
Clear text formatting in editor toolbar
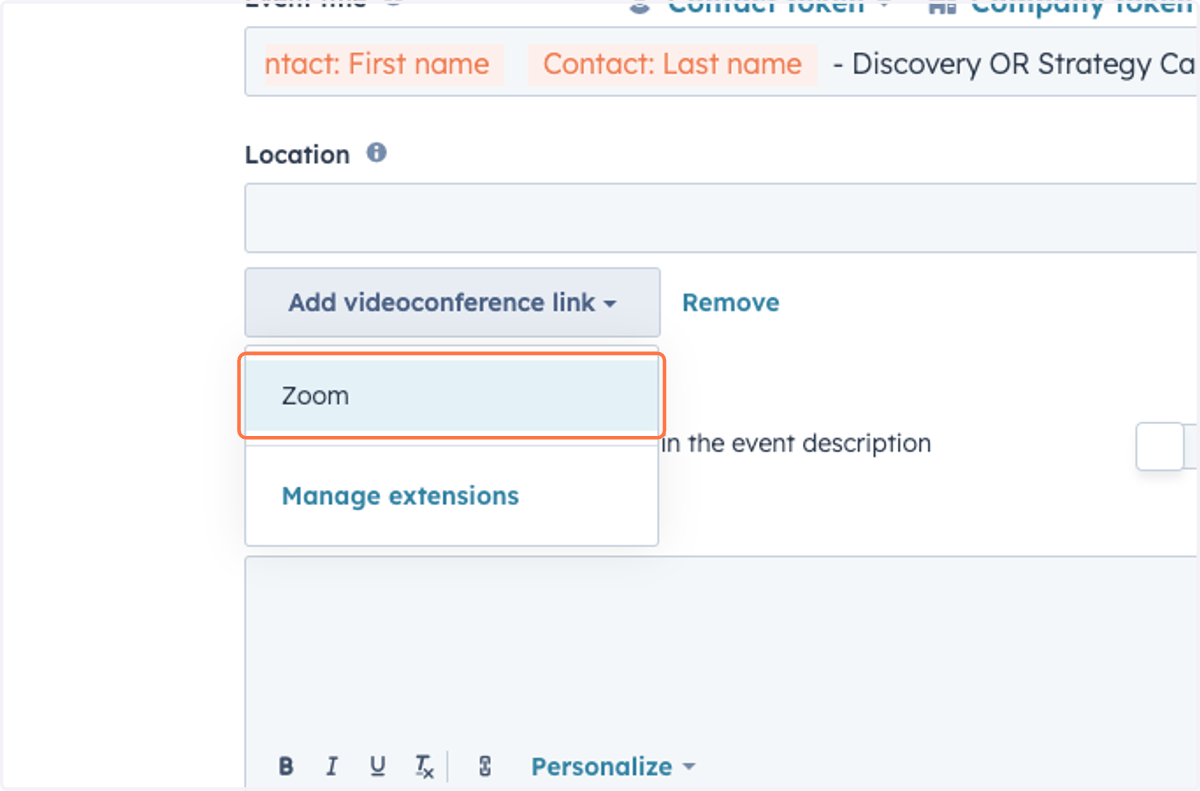(x=425, y=767)
